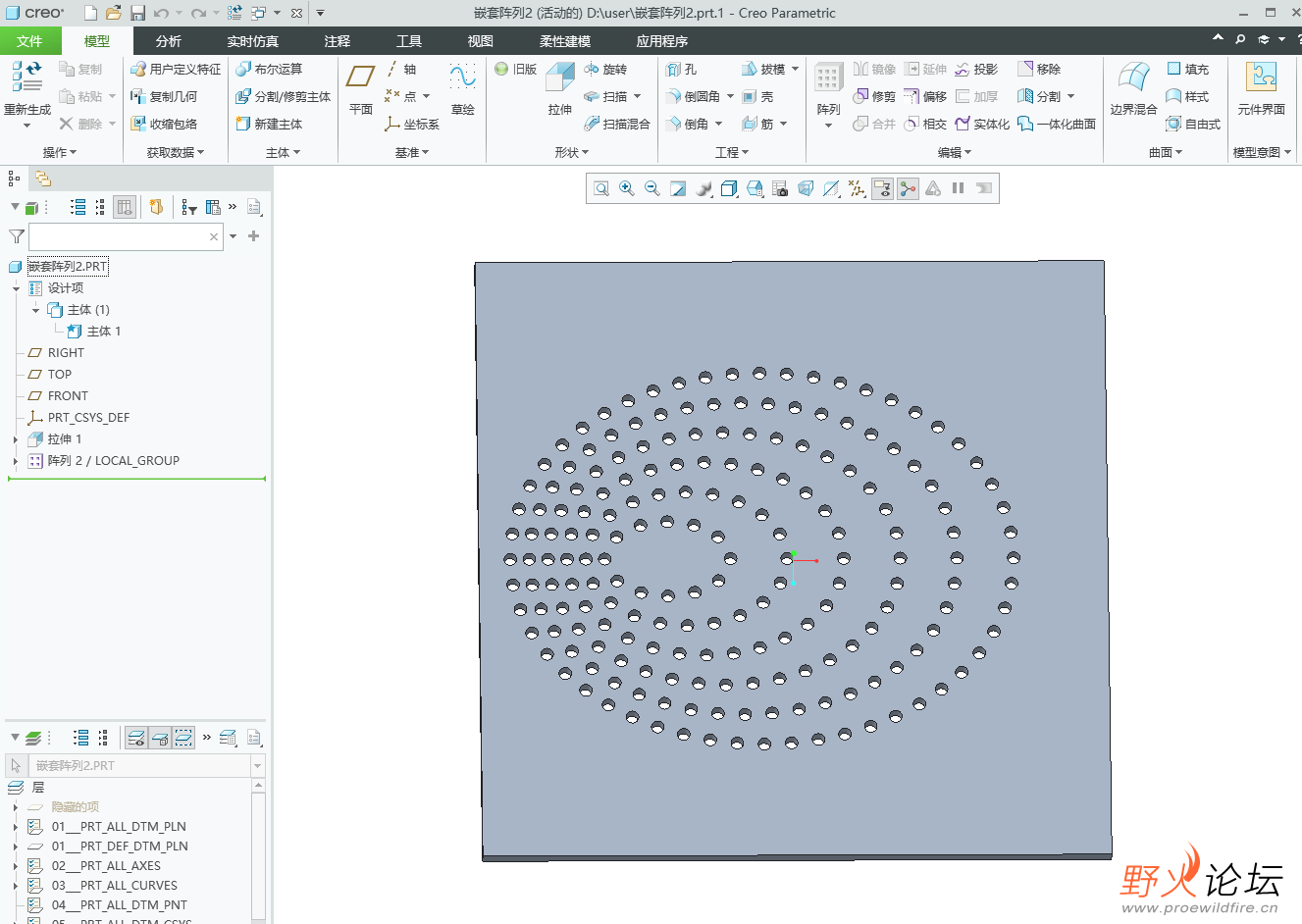Open the Hole (孔) tool

click(x=681, y=69)
